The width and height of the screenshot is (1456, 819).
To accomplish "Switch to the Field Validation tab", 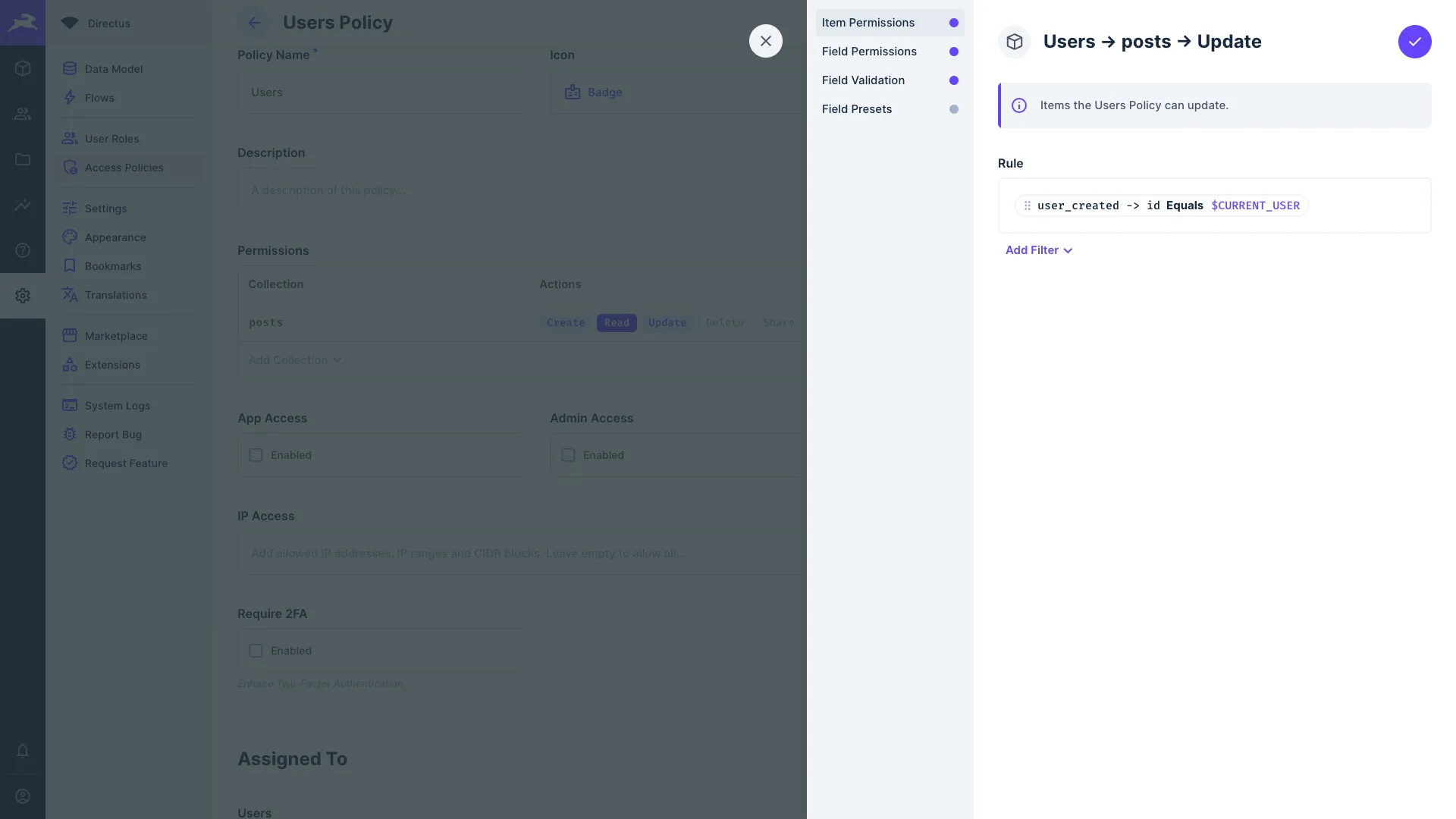I will (x=863, y=80).
